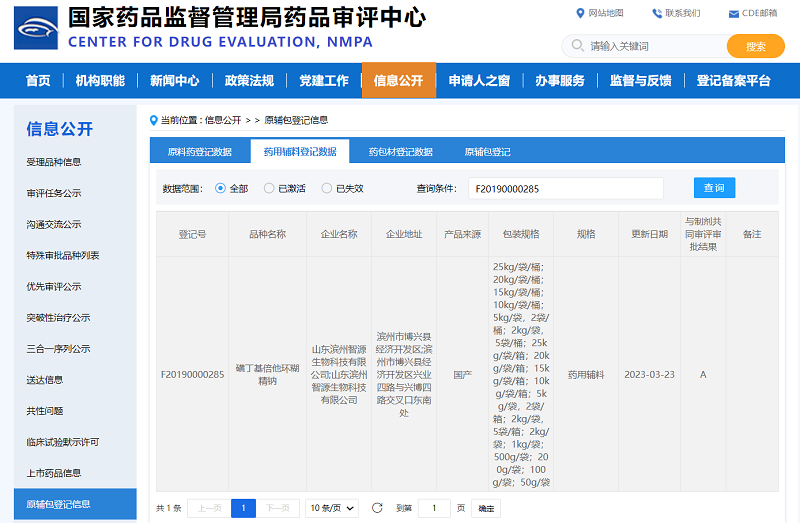Open the 信息公开 main menu
The width and height of the screenshot is (800, 523).
[398, 81]
